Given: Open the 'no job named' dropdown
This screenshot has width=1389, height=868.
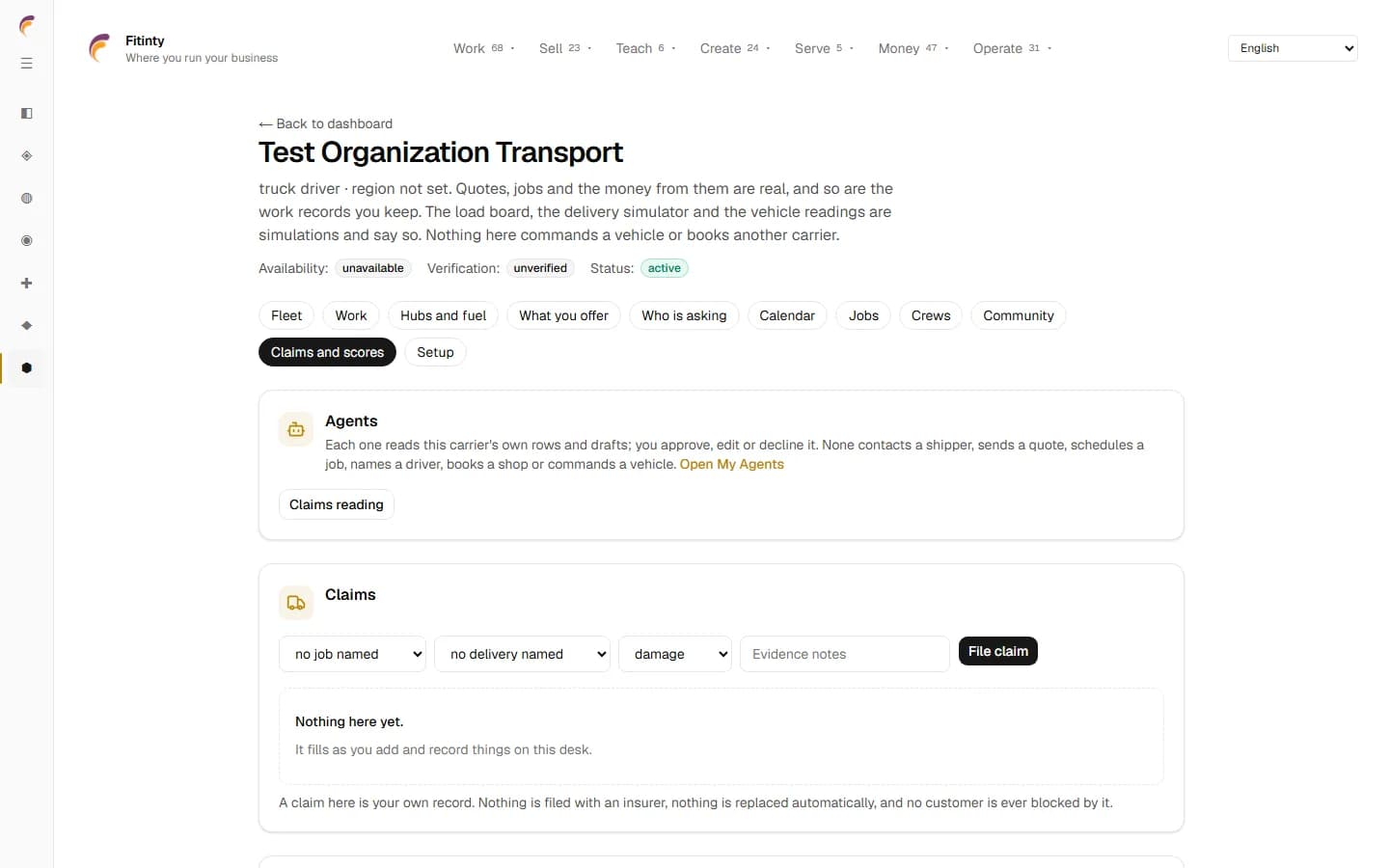Looking at the screenshot, I should click(352, 654).
